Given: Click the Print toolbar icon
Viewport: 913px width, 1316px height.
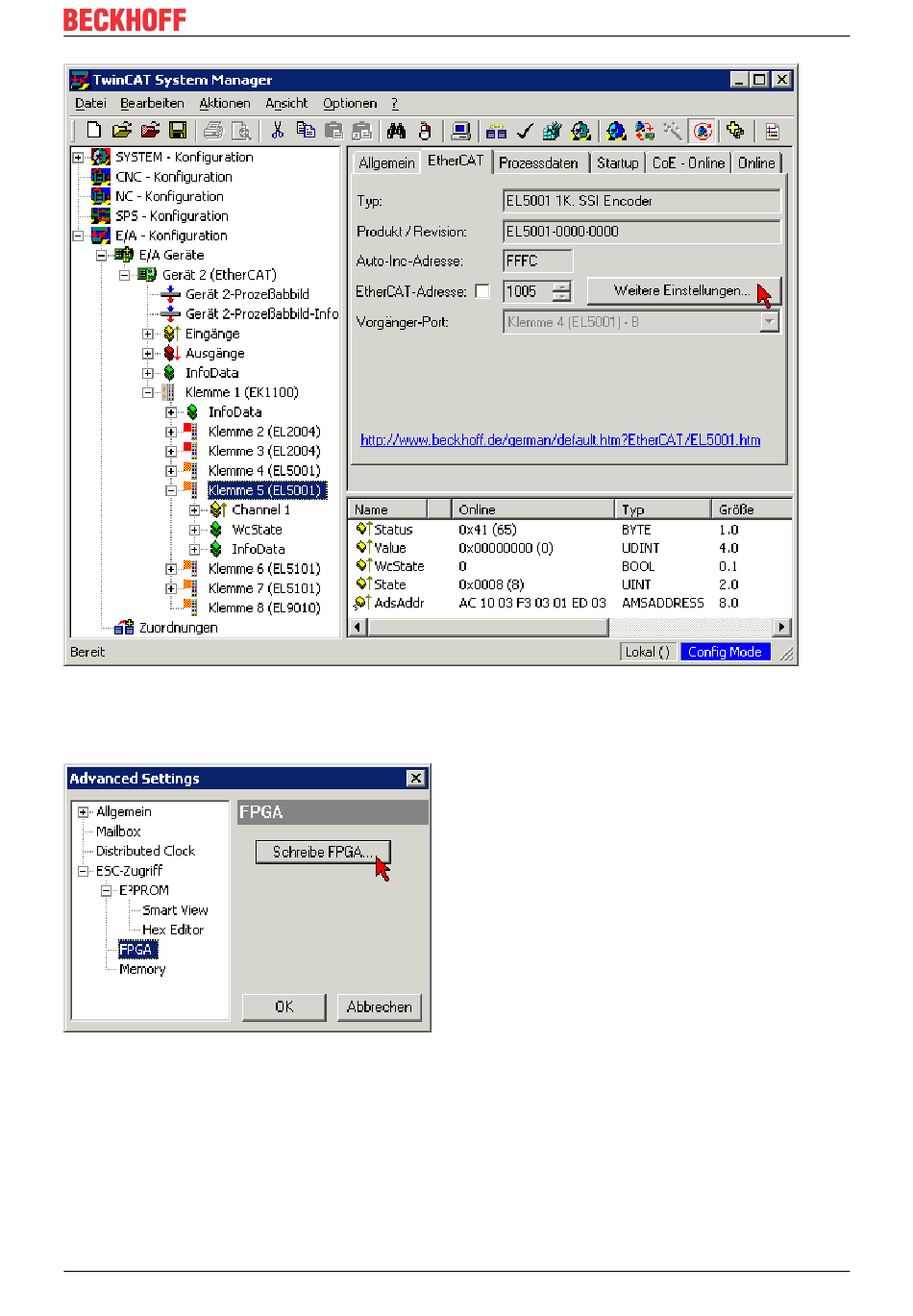Looking at the screenshot, I should [213, 130].
